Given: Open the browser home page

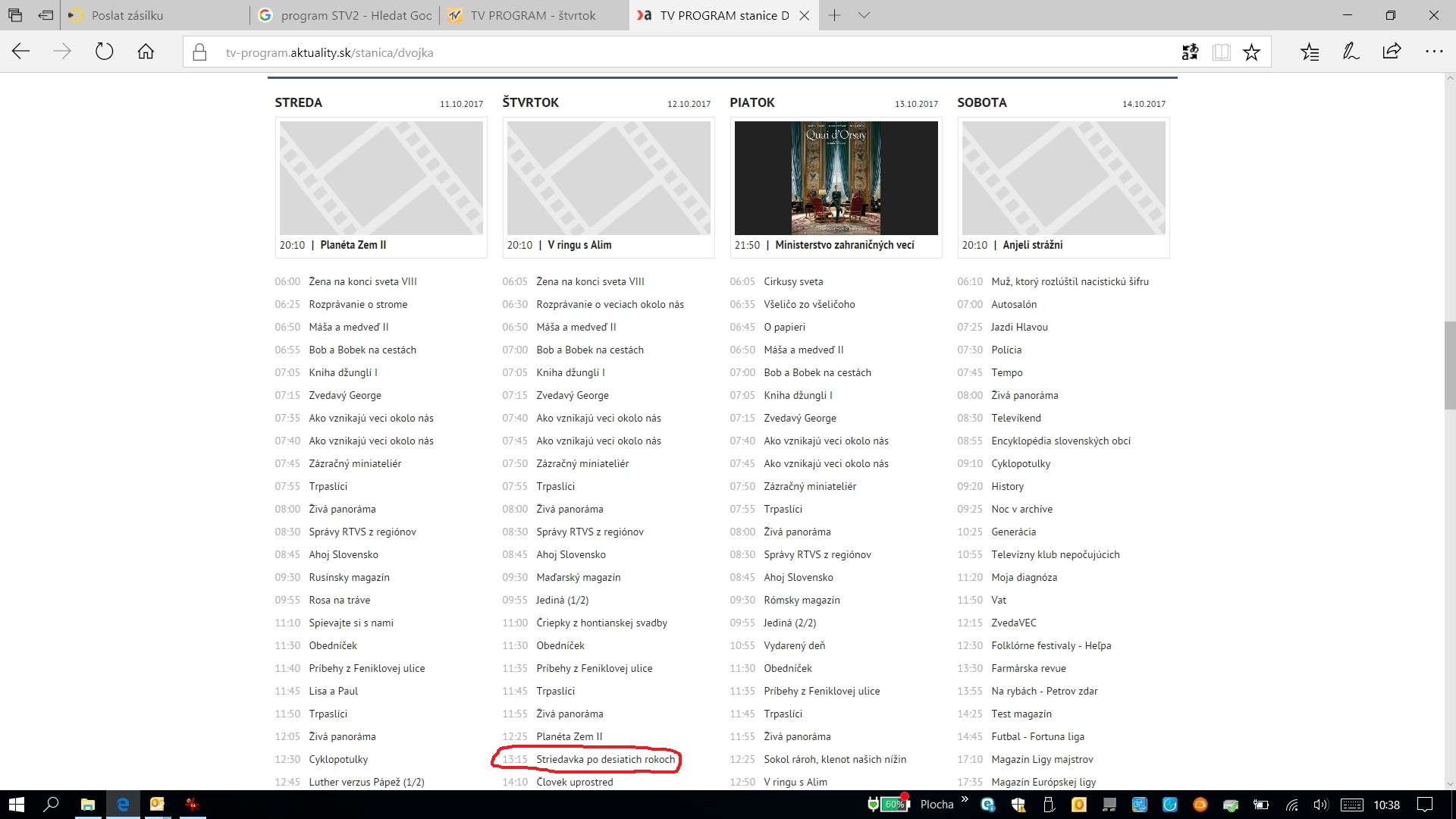Looking at the screenshot, I should 146,52.
